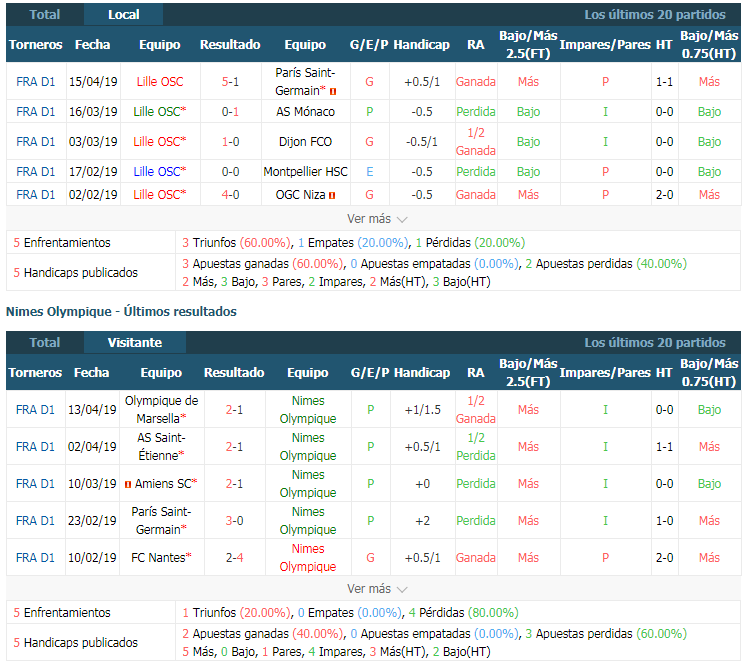This screenshot has width=749, height=661.
Task: Open FRA D1 league link for 13/04/19
Action: coord(35,410)
